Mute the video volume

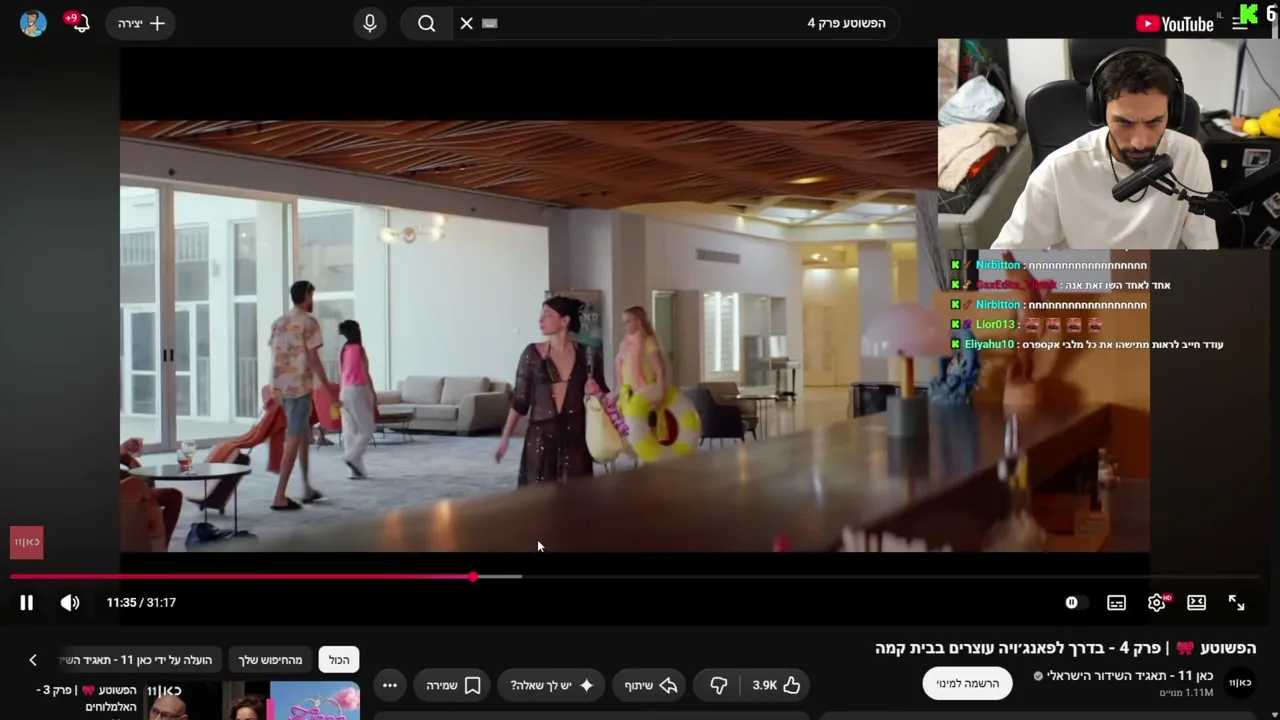pyautogui.click(x=70, y=602)
